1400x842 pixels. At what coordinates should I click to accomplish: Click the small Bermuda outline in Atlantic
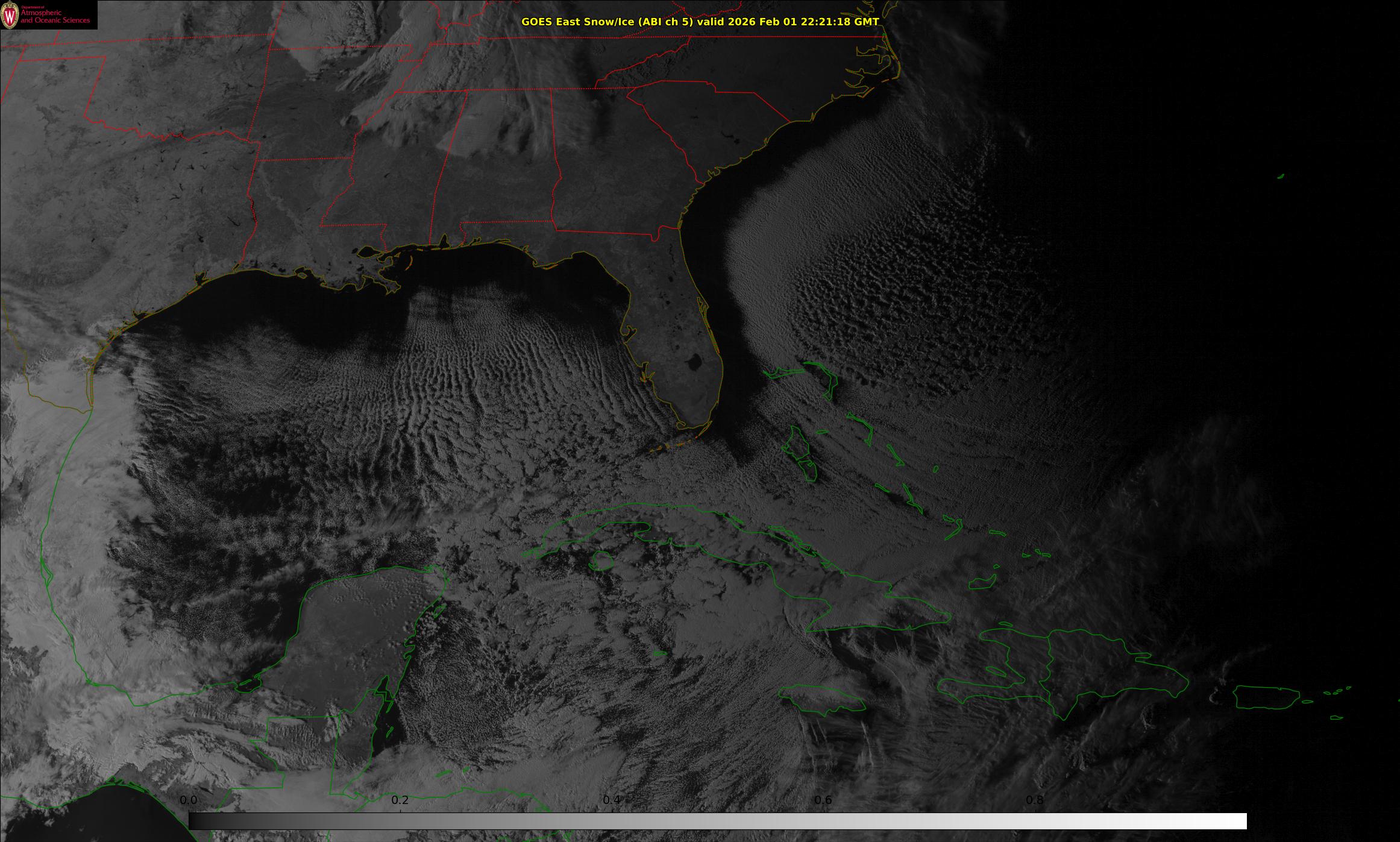1280,177
